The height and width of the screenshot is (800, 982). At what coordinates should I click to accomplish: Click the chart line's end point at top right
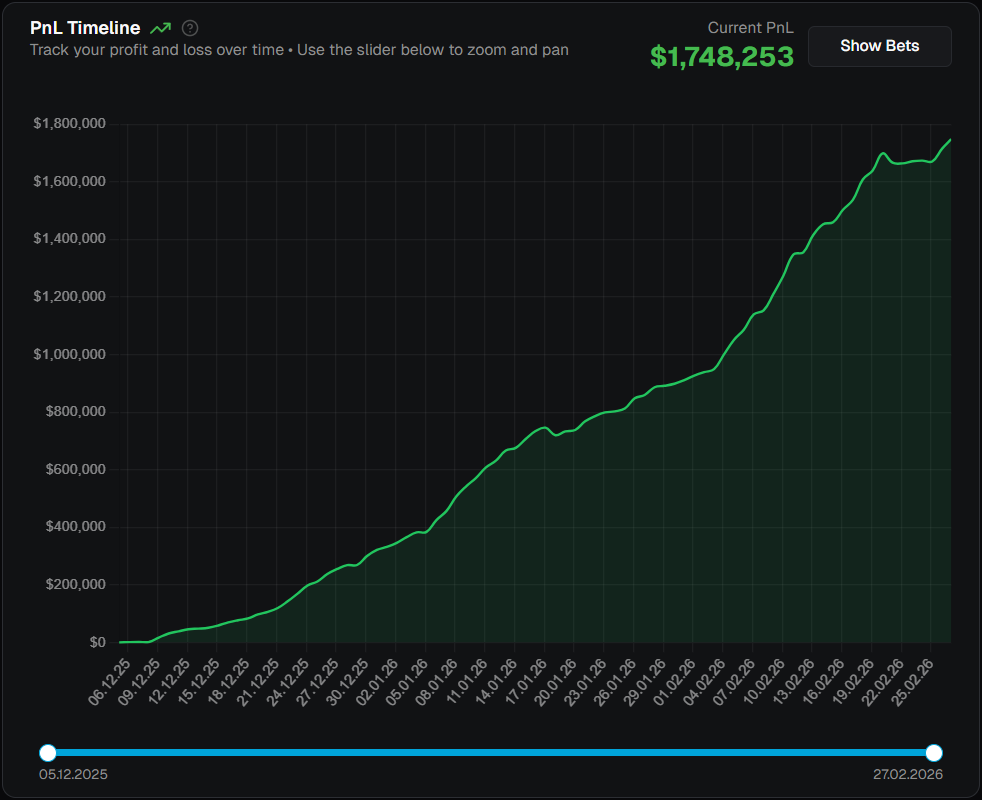(949, 140)
